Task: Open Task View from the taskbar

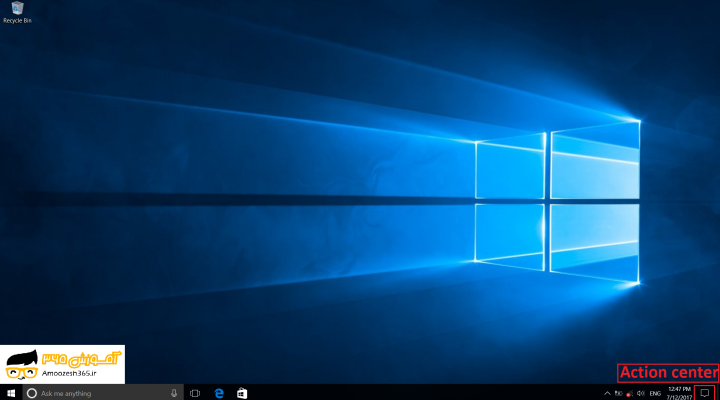Action: coord(195,393)
